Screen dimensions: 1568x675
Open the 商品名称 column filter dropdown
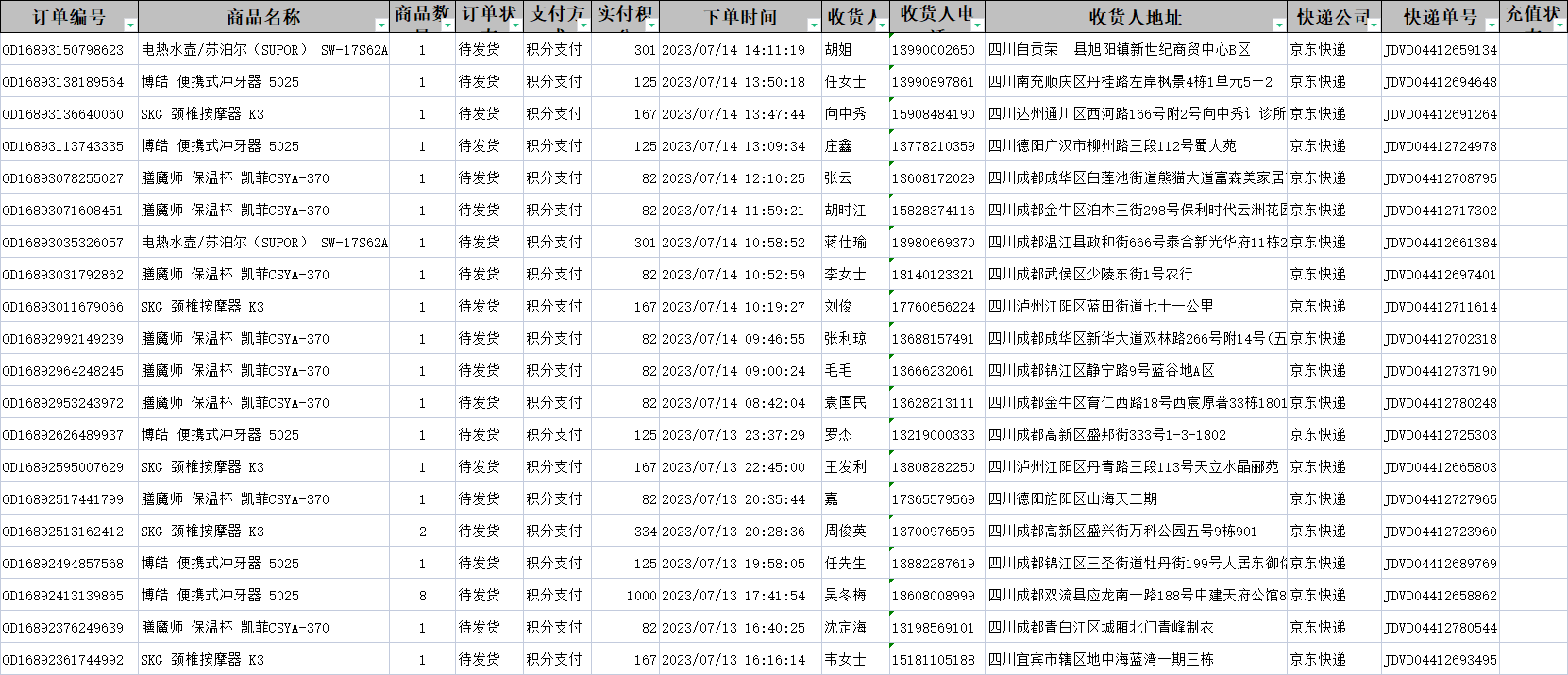(381, 25)
